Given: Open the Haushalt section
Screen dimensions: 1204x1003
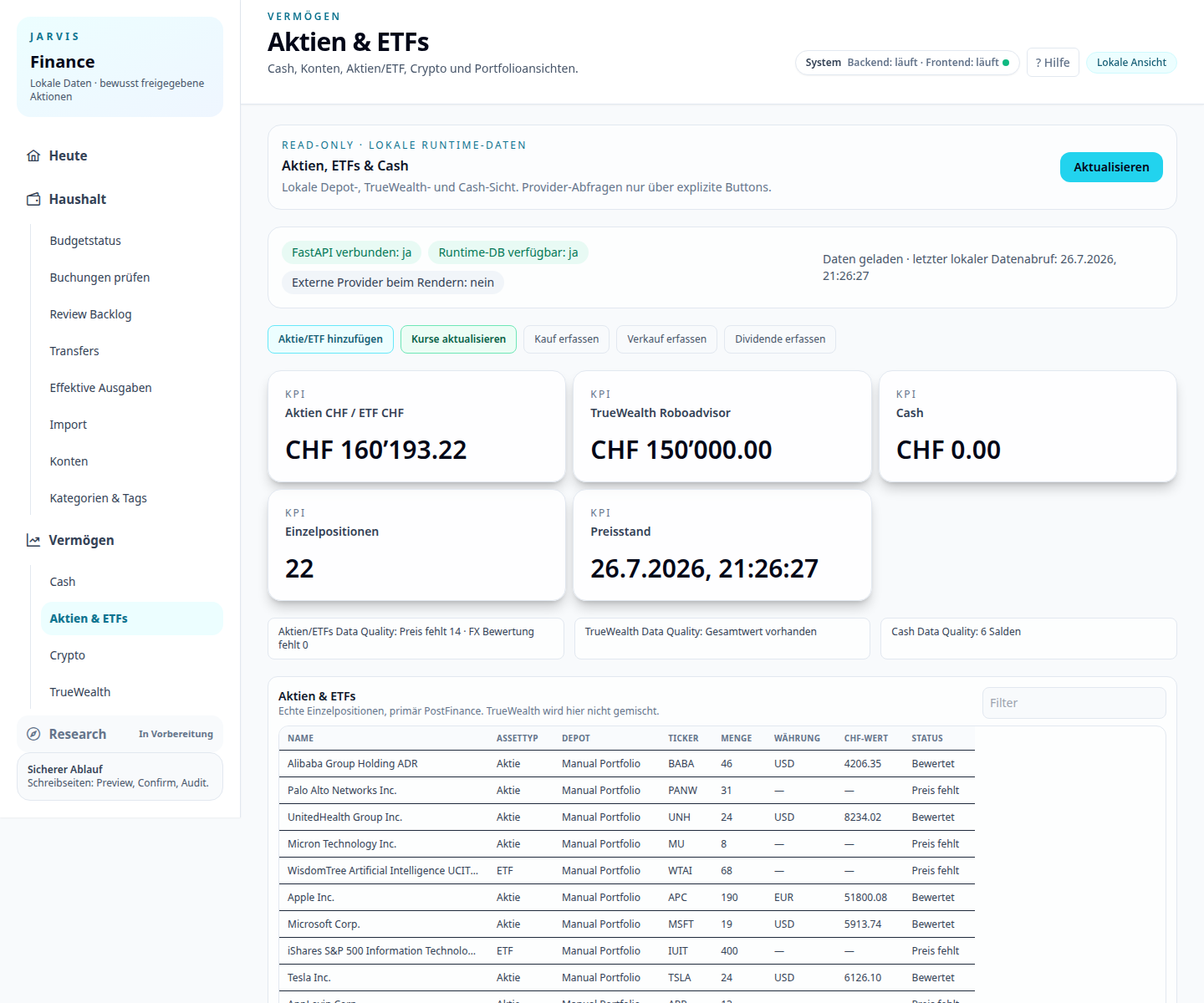Looking at the screenshot, I should click(x=120, y=199).
